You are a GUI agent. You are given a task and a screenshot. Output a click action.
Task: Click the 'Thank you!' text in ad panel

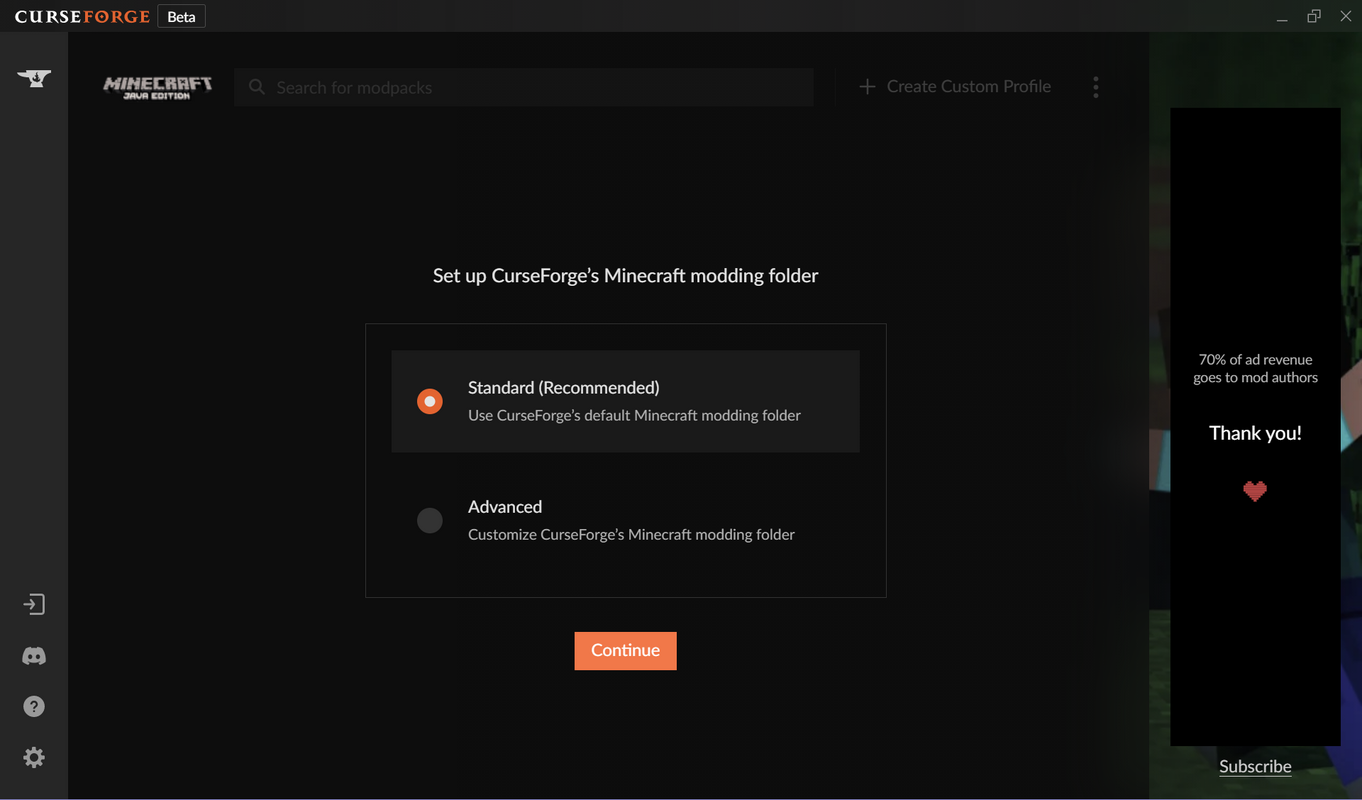click(x=1255, y=433)
